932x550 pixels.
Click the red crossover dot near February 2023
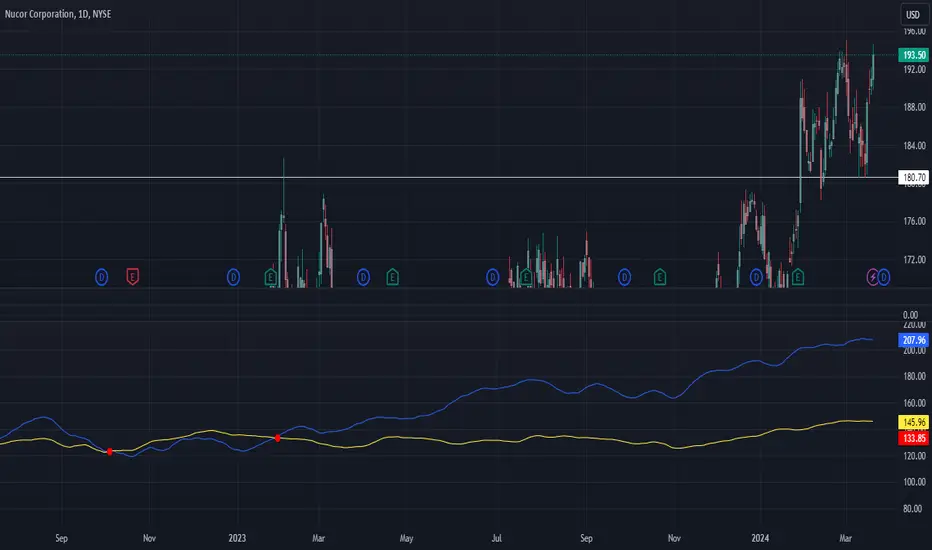click(x=278, y=438)
